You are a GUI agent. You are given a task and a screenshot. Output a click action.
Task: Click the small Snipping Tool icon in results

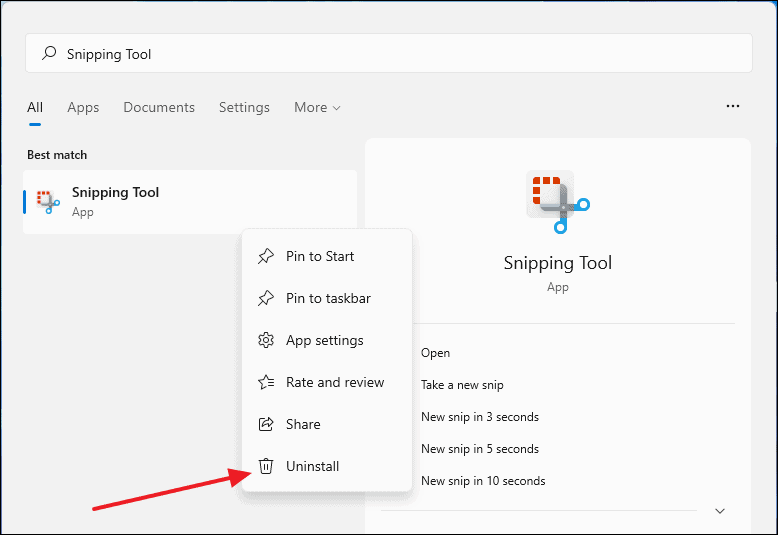point(48,201)
